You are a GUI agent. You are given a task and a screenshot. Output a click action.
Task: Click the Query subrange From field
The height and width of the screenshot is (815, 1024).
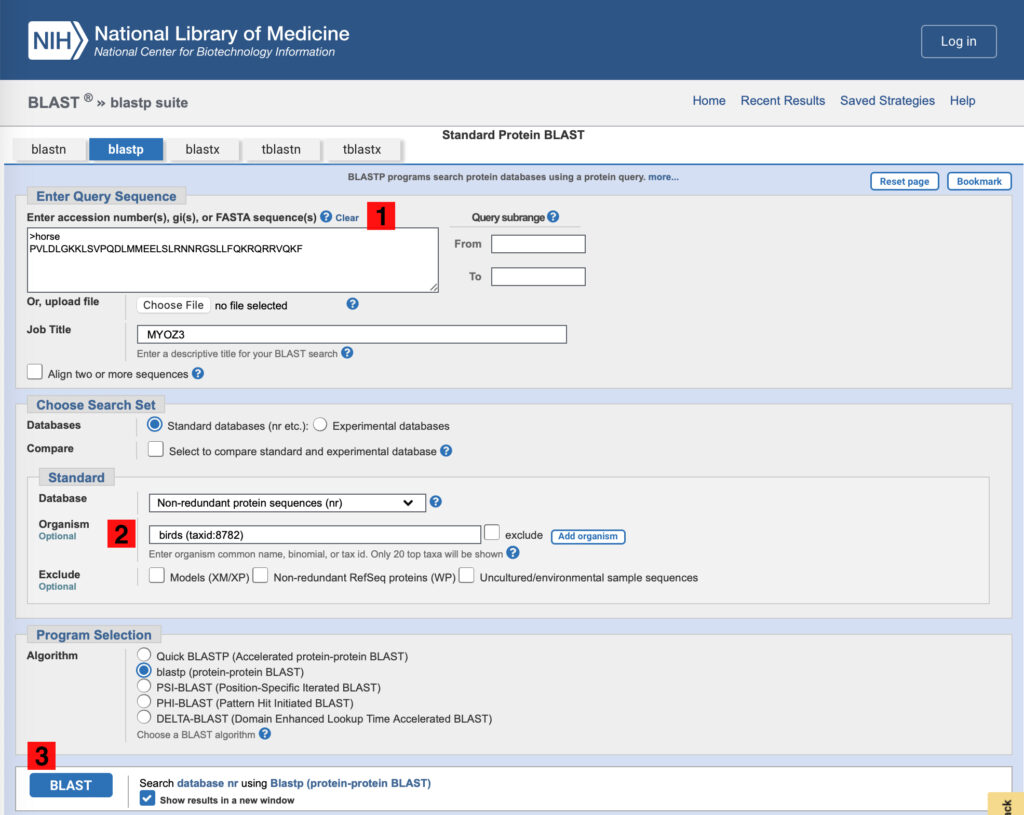(538, 244)
